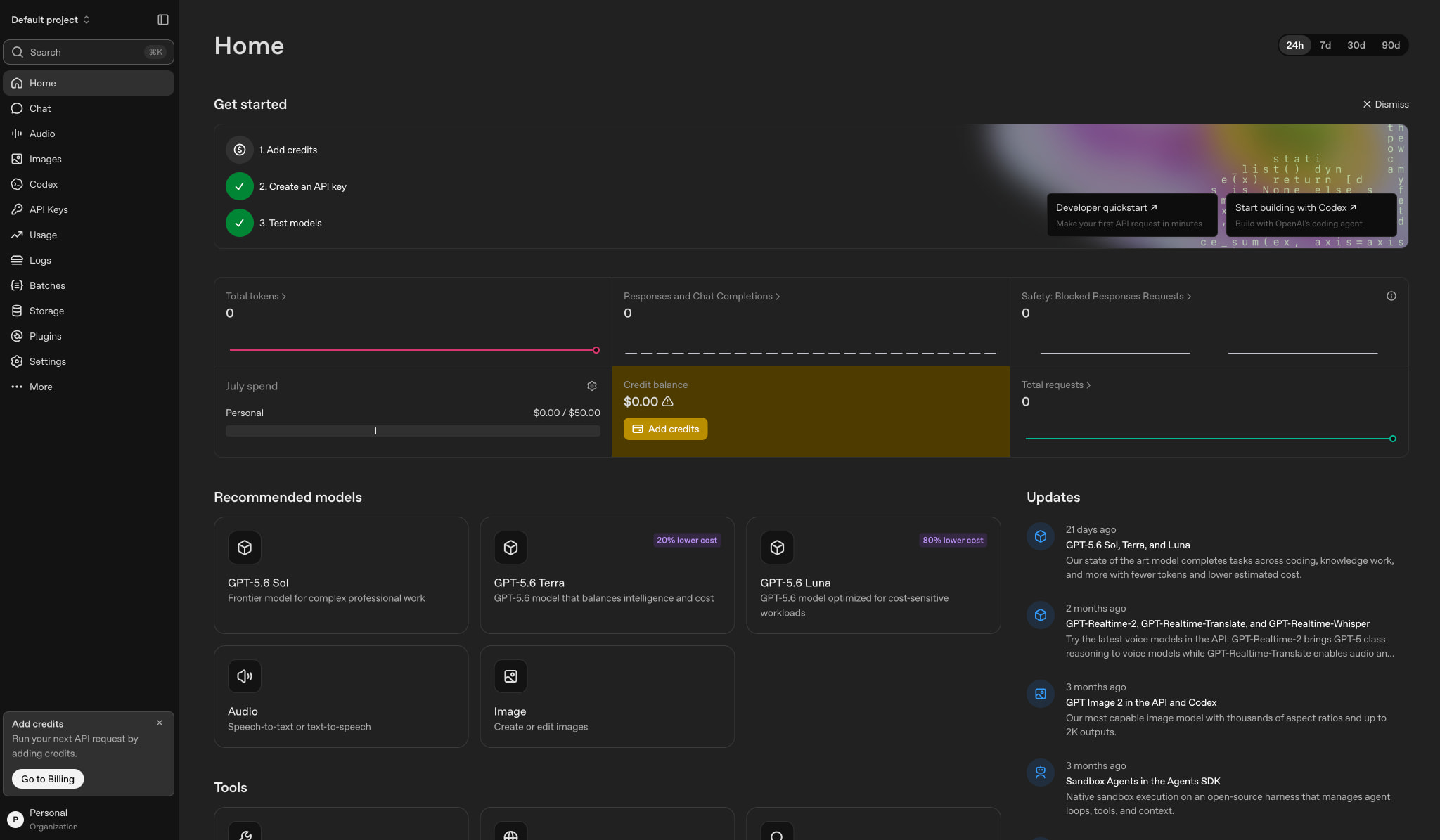Click the Usage chart icon
This screenshot has height=840, width=1440.
pos(17,235)
